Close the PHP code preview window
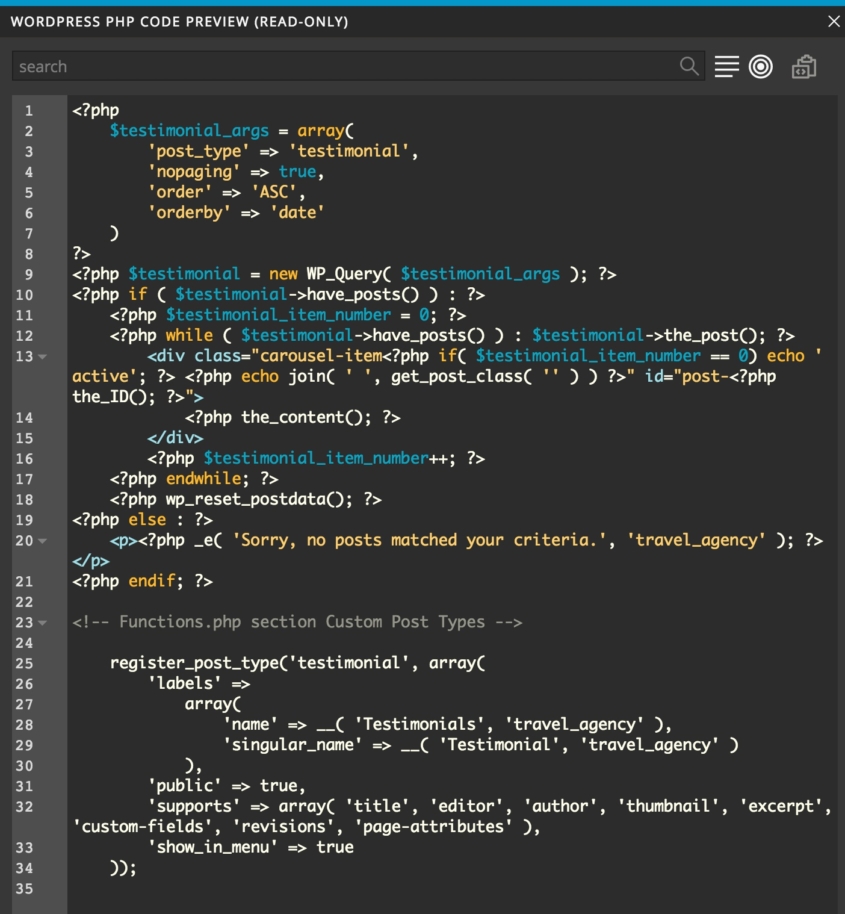Image resolution: width=845 pixels, height=914 pixels. tap(833, 21)
